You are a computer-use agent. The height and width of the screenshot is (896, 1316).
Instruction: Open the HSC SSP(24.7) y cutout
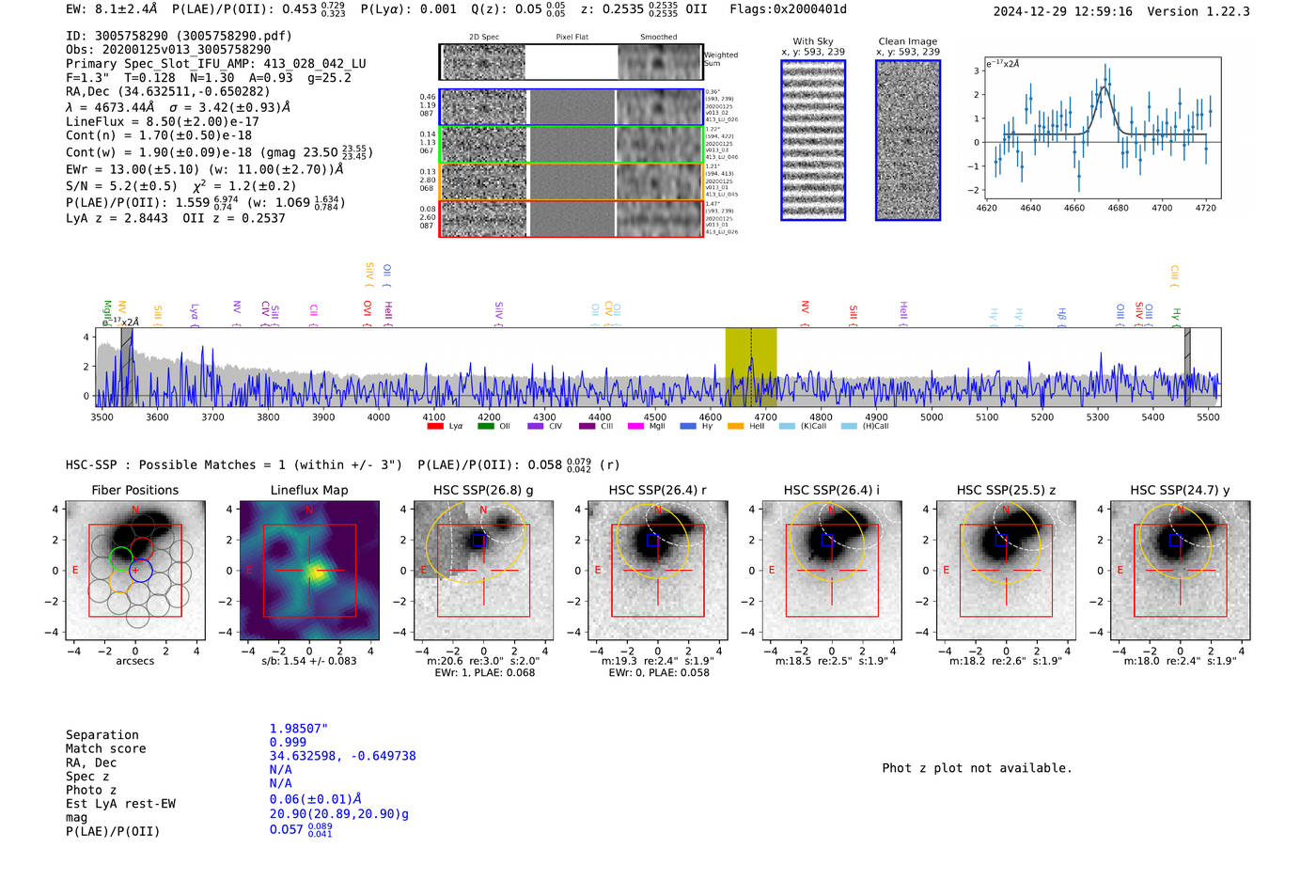[x=1180, y=571]
